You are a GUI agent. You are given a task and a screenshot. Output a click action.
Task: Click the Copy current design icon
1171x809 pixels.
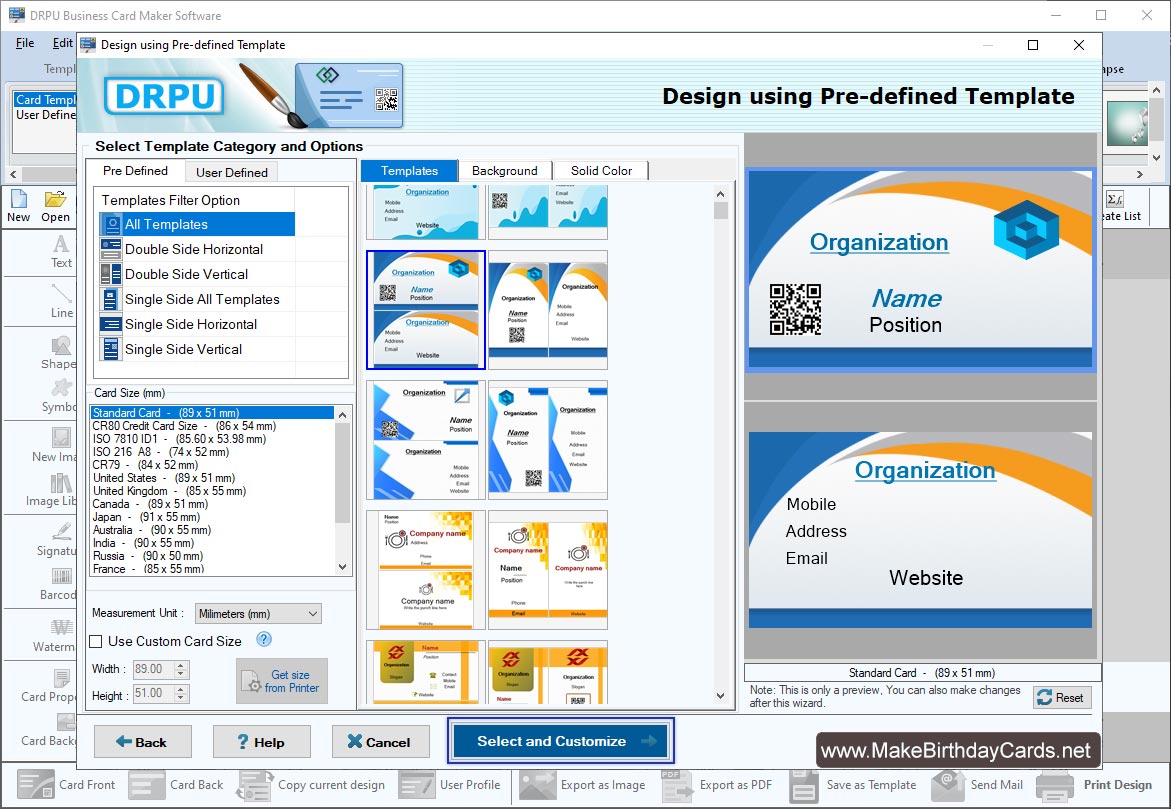(x=255, y=785)
